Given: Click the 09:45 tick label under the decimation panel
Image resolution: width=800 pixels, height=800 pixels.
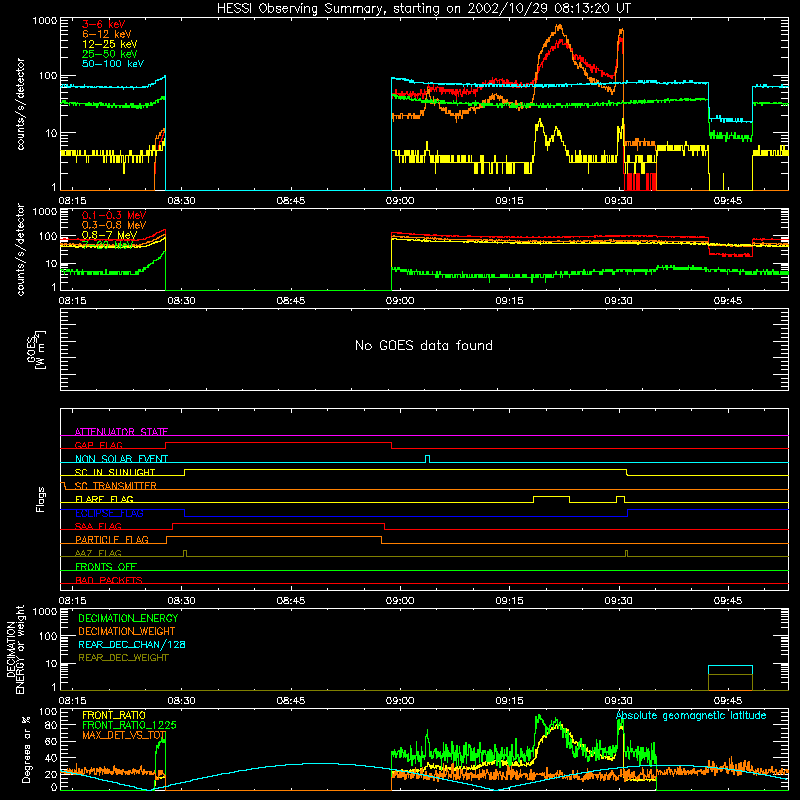Looking at the screenshot, I should click(728, 701).
